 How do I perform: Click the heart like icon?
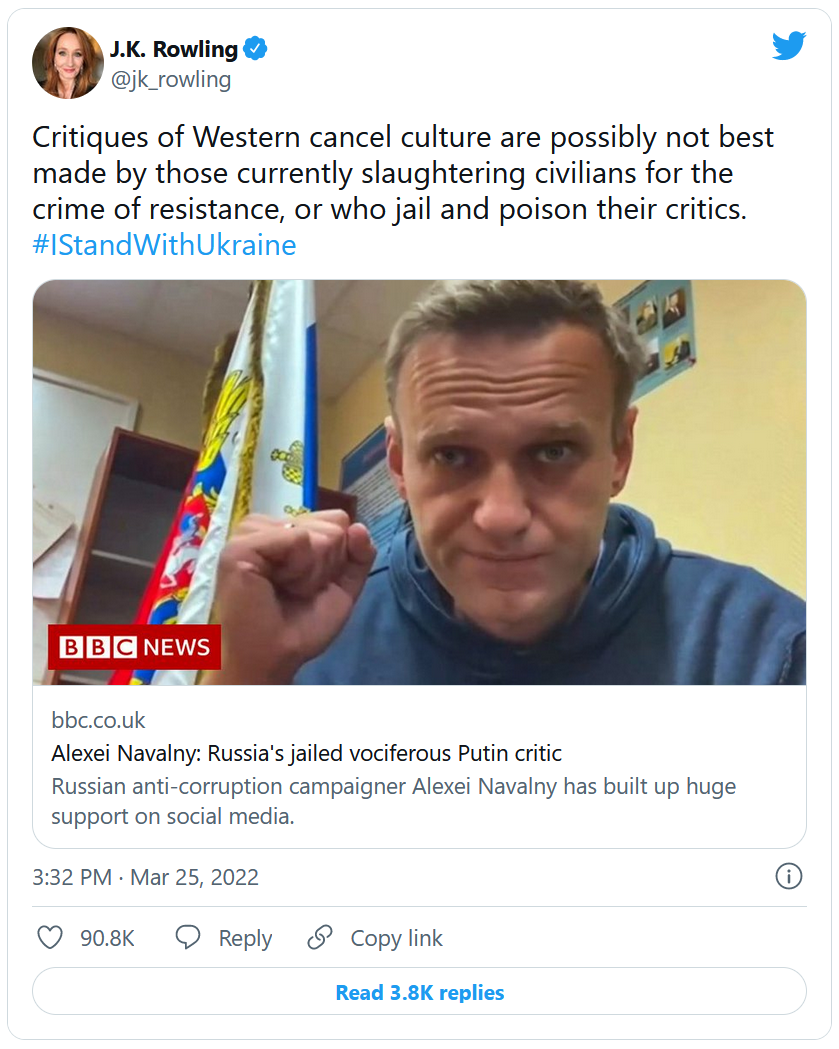(50, 938)
